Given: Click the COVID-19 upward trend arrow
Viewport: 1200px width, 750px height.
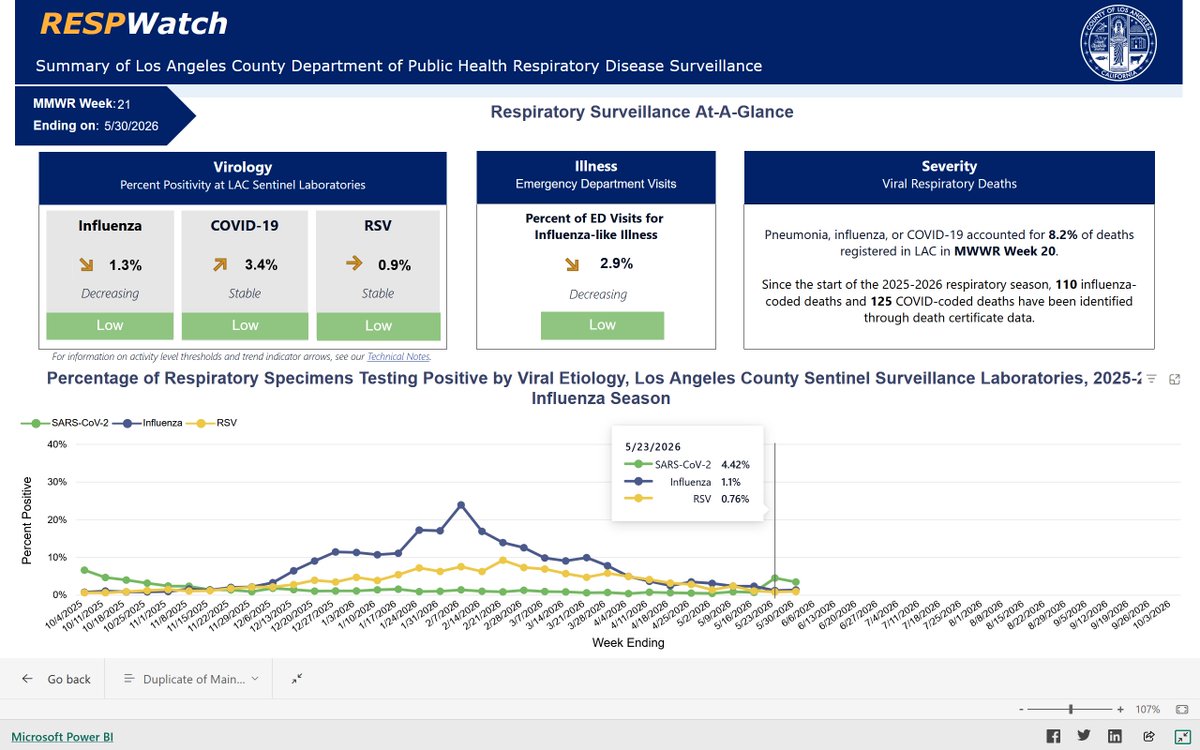Looking at the screenshot, I should point(219,265).
